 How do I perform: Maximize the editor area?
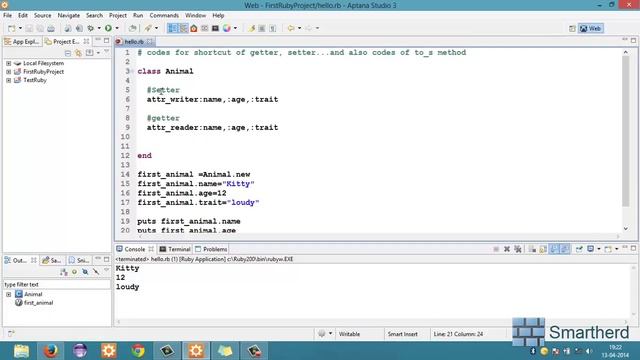coord(633,40)
